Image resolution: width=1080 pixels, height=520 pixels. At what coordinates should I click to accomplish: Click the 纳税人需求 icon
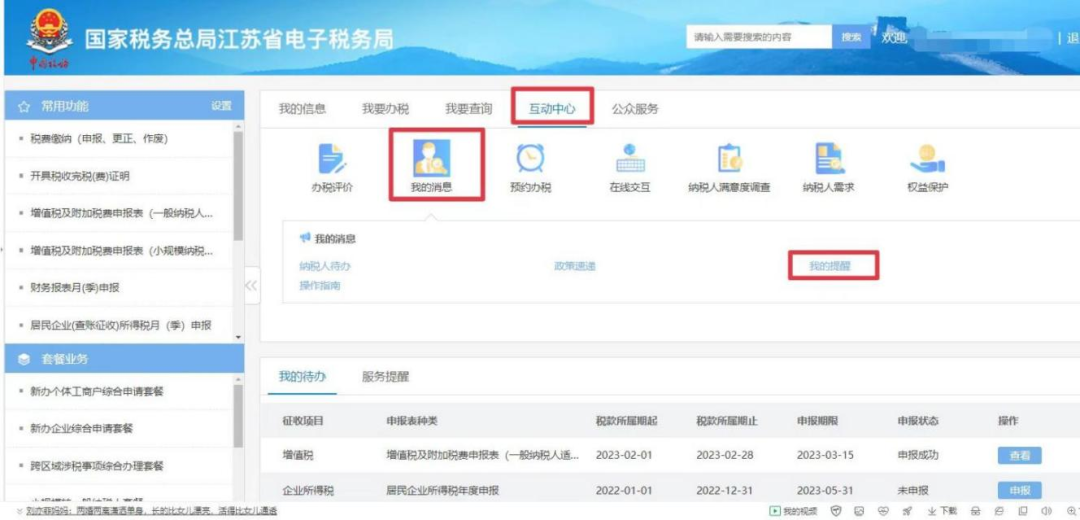pos(829,160)
